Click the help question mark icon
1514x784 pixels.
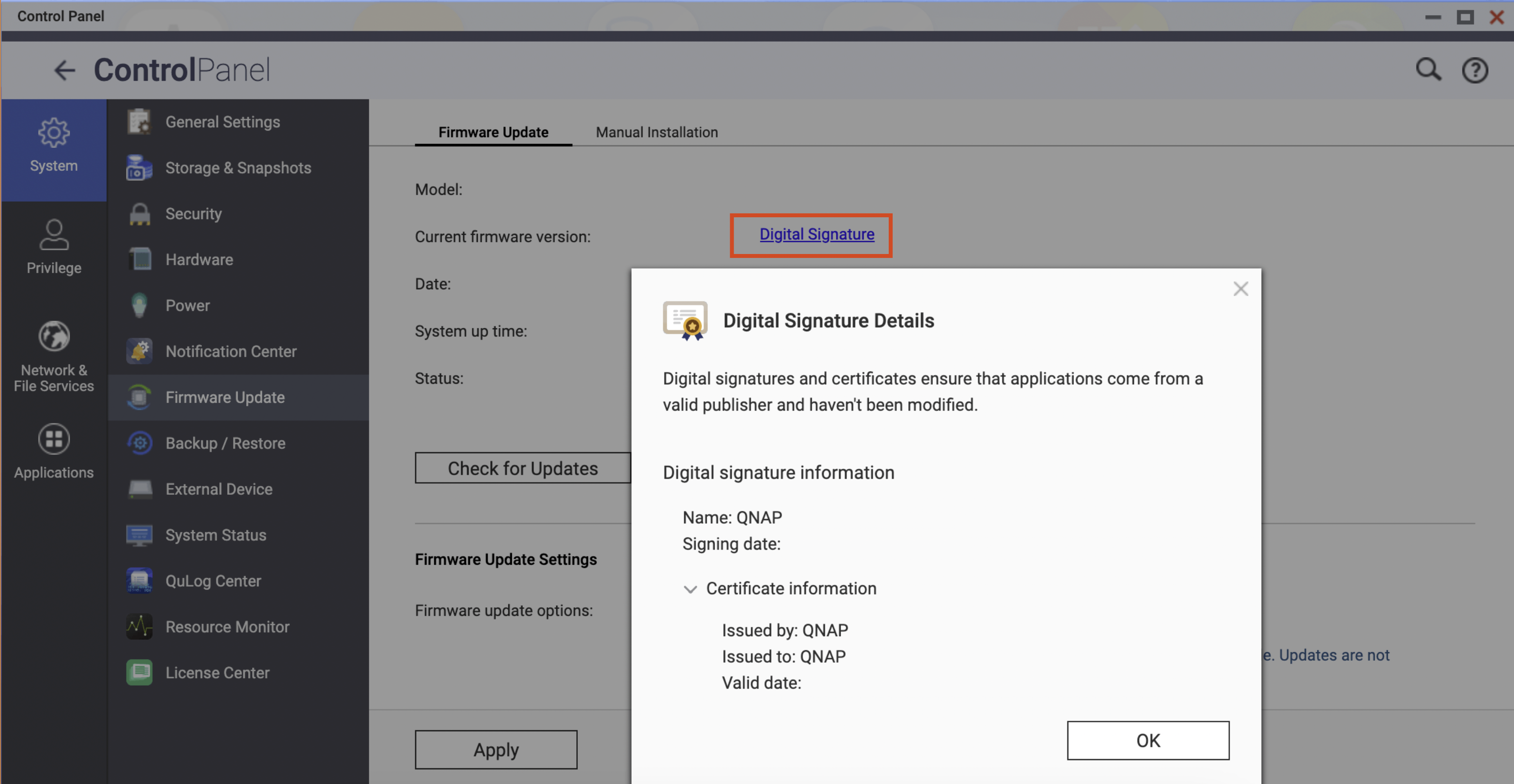1475,69
